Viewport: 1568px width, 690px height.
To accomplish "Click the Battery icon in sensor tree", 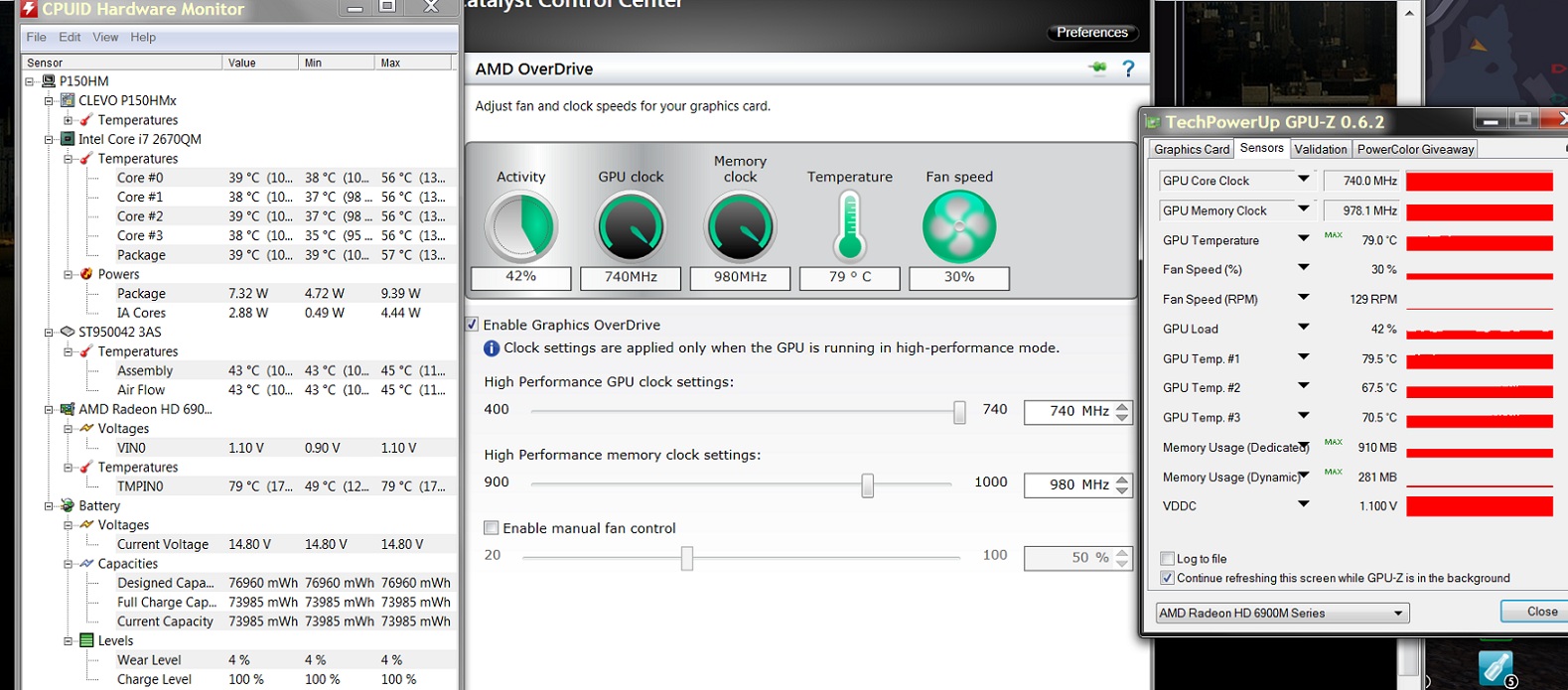I will (68, 505).
